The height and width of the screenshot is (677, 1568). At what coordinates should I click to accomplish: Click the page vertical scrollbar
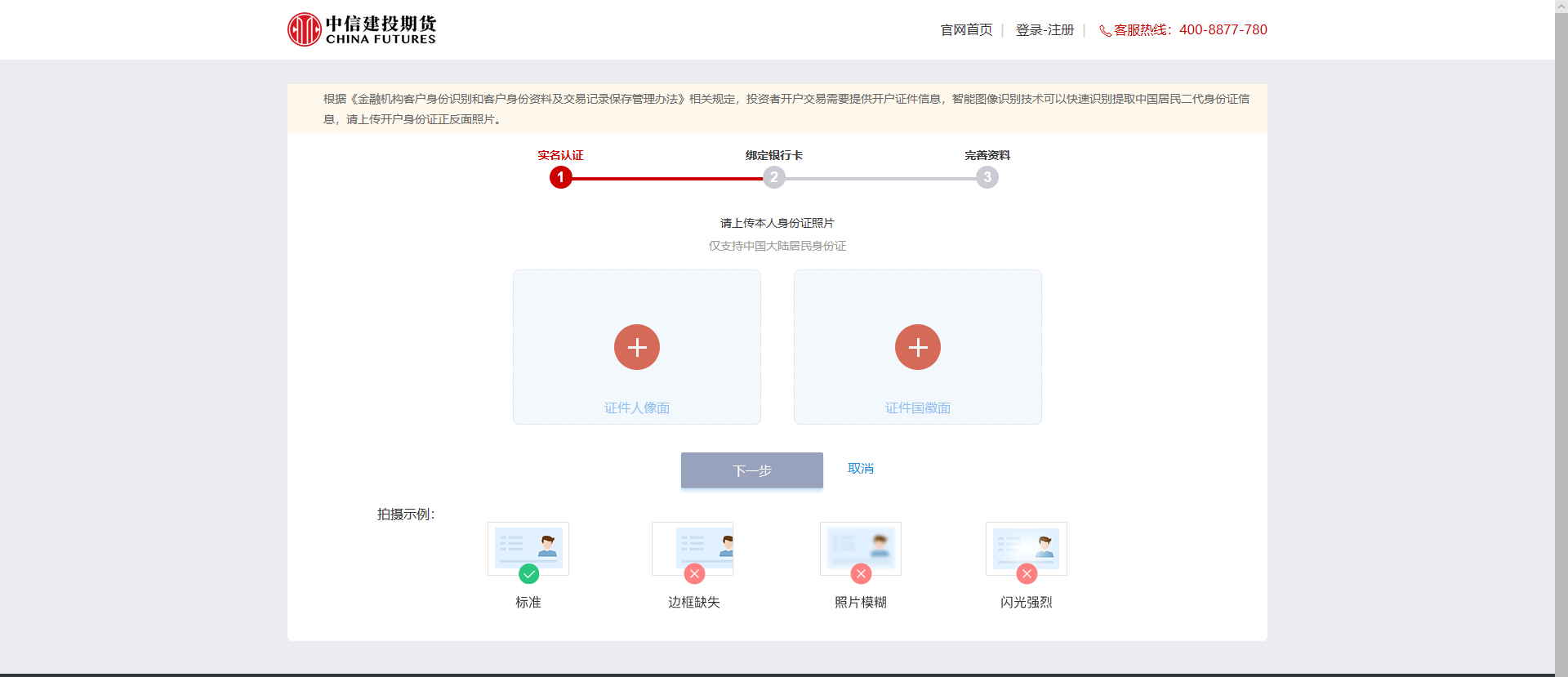(x=1561, y=327)
